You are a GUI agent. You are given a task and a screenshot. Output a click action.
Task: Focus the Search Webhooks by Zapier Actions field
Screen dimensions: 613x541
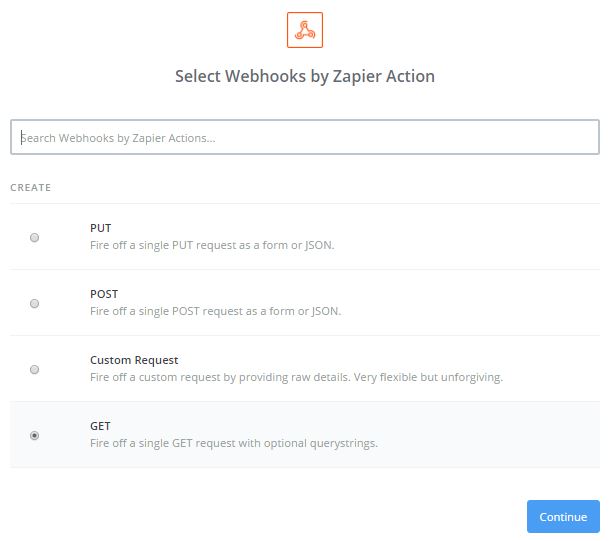[x=305, y=138]
